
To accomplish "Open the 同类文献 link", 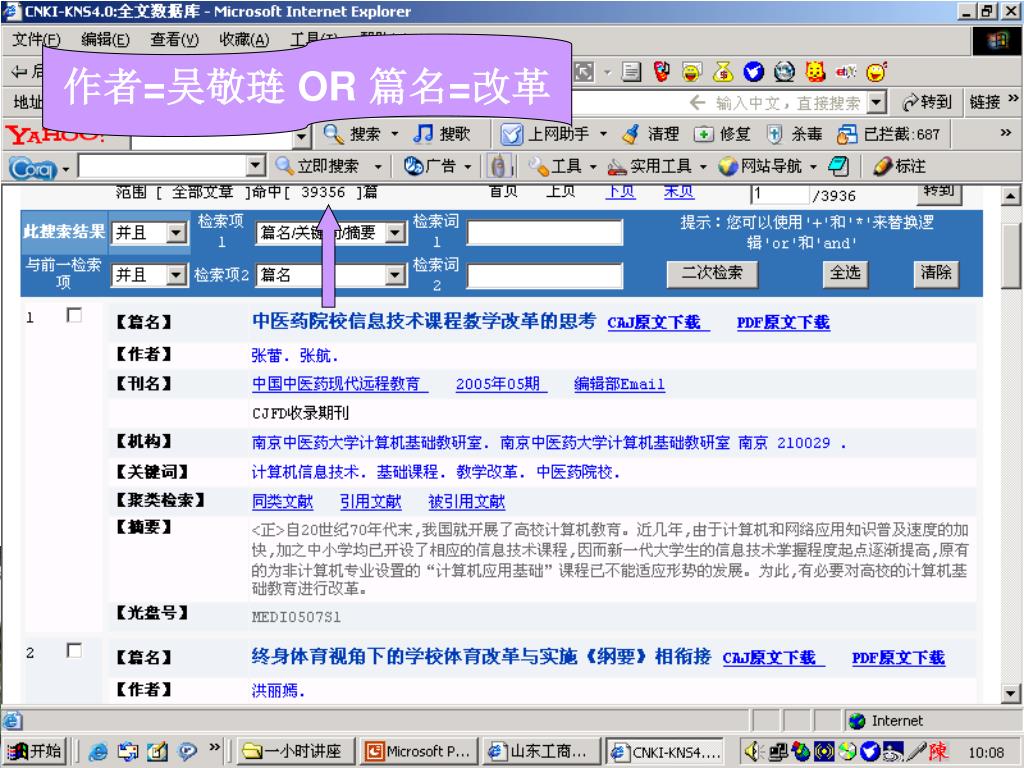I will (x=282, y=502).
